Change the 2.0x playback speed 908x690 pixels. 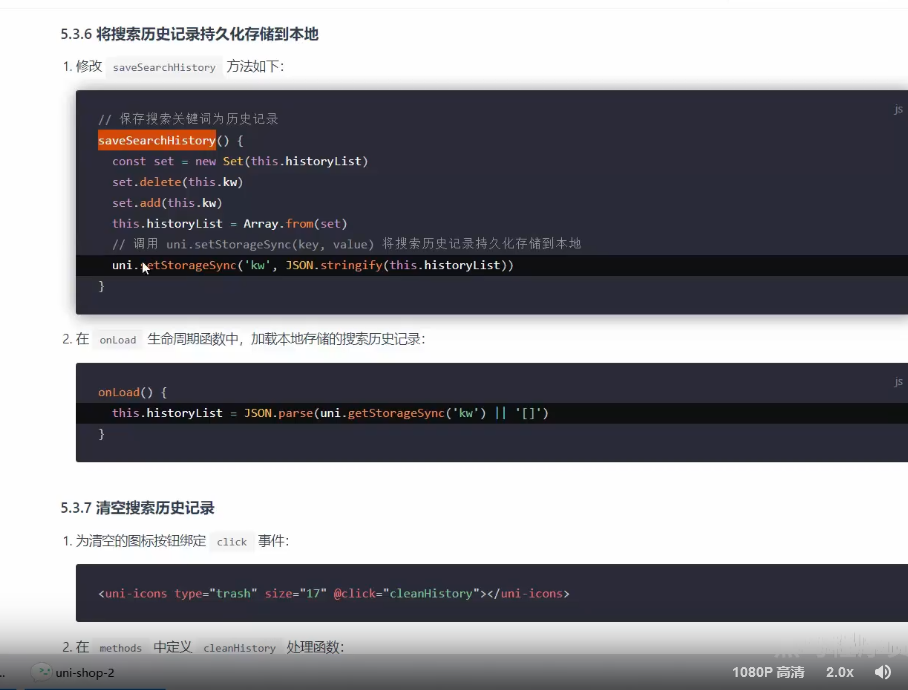840,672
